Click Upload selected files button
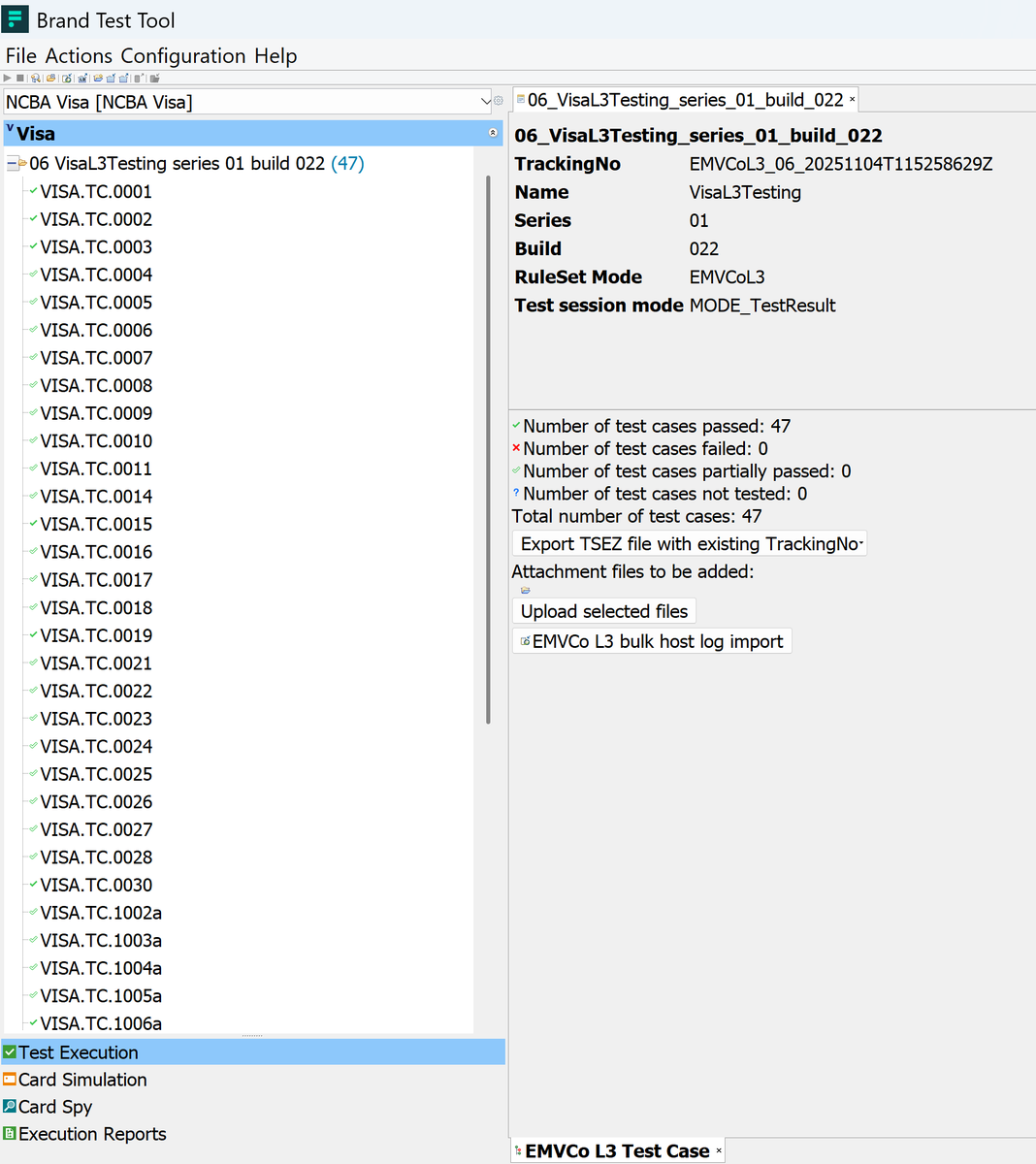Image resolution: width=1036 pixels, height=1164 pixels. pos(603,611)
